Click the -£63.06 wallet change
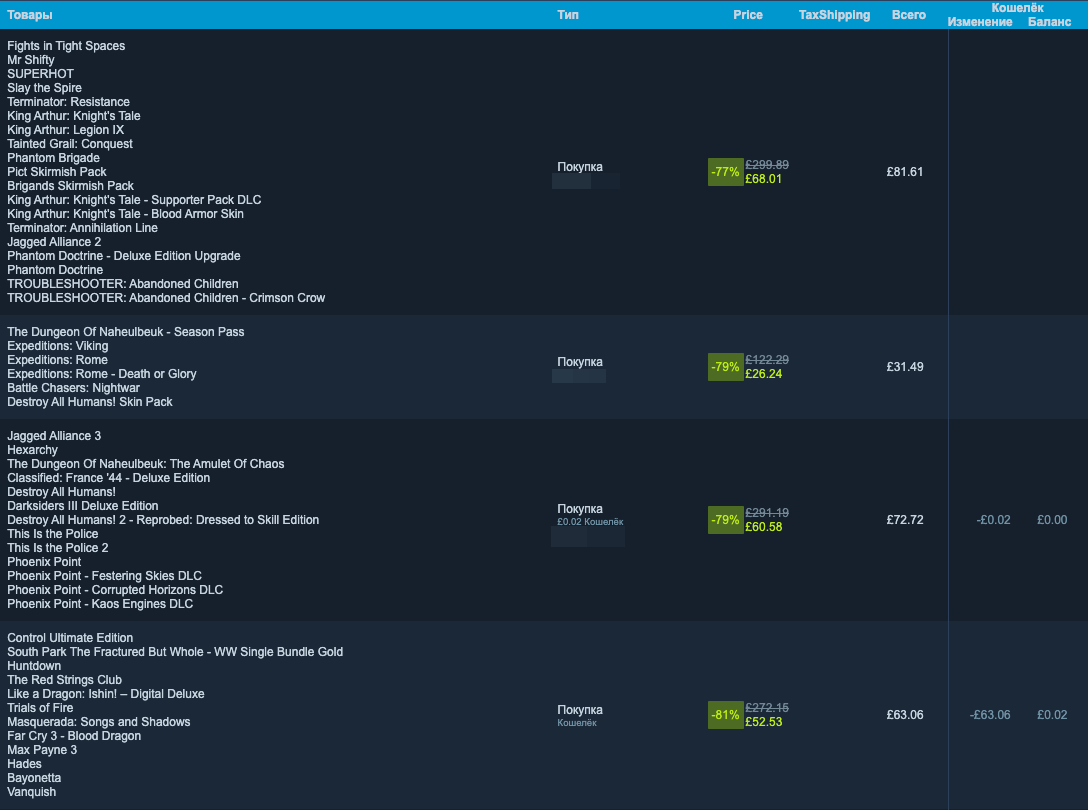This screenshot has width=1088, height=810. [989, 714]
